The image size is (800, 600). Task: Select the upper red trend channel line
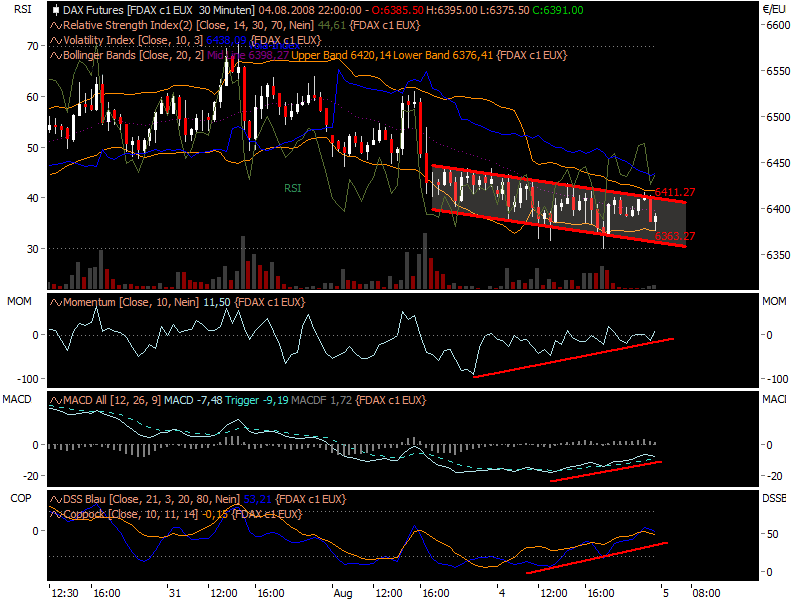(559, 184)
